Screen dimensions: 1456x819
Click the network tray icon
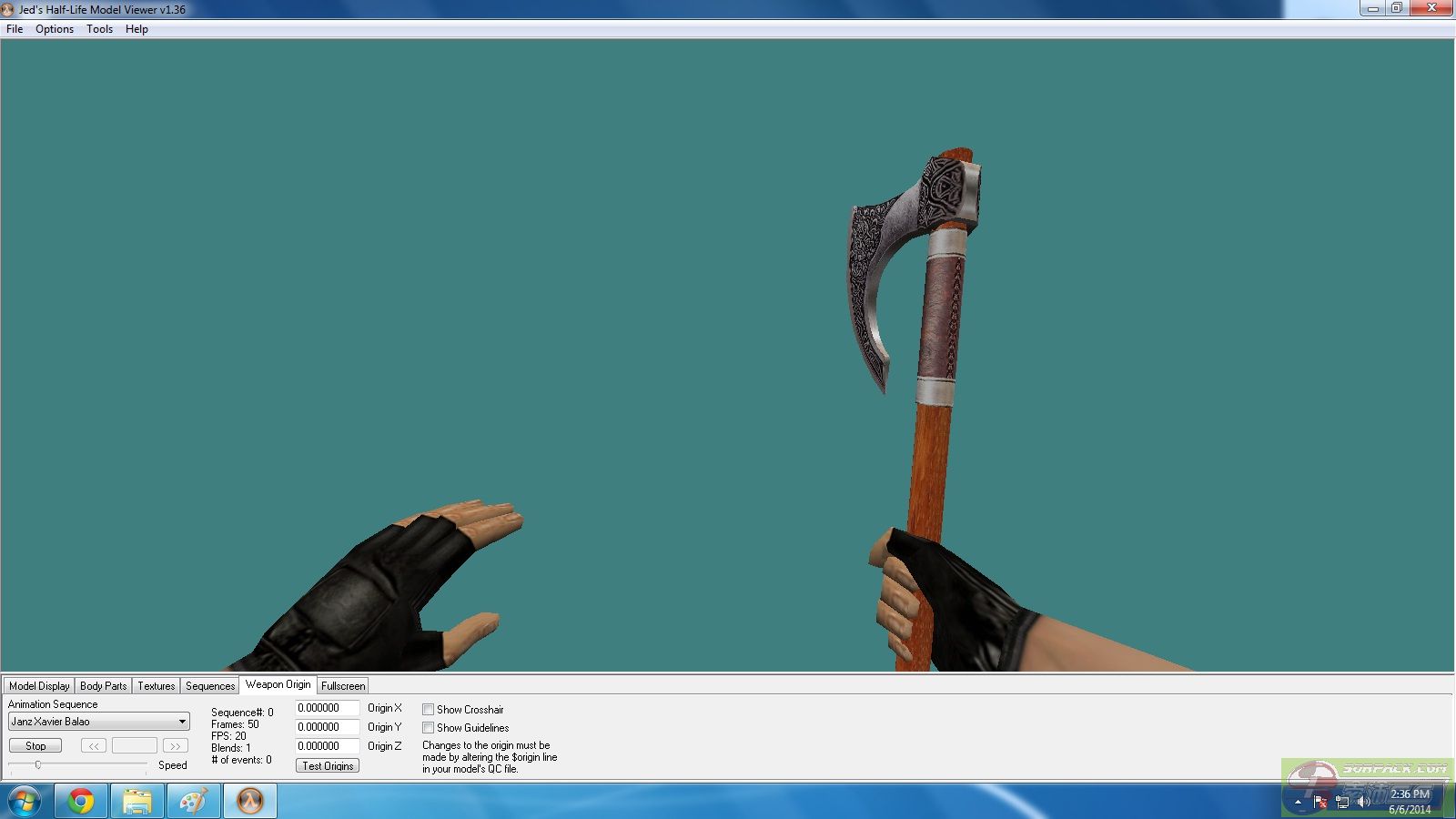click(1342, 802)
